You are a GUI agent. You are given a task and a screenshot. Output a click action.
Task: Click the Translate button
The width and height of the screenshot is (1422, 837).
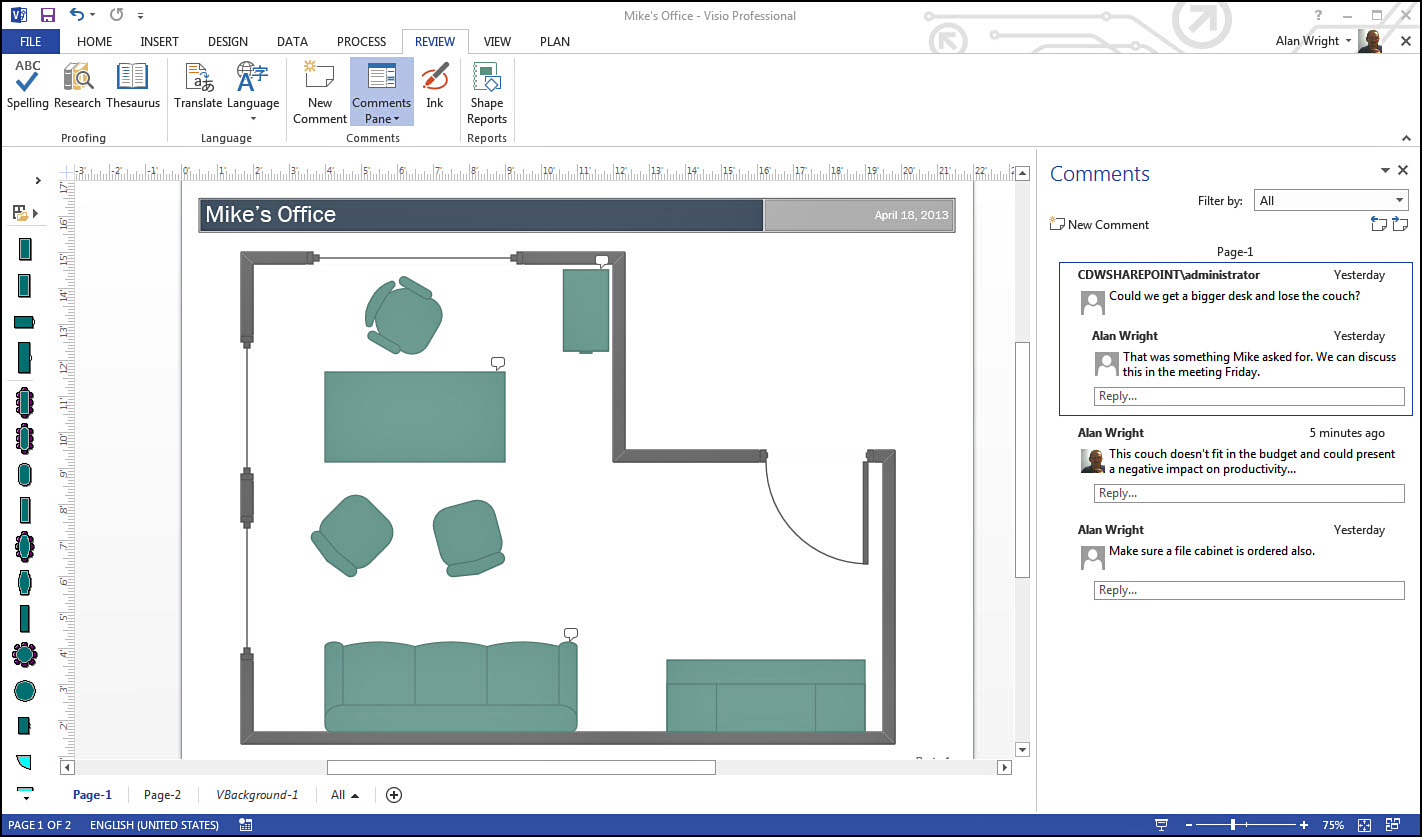coord(198,85)
